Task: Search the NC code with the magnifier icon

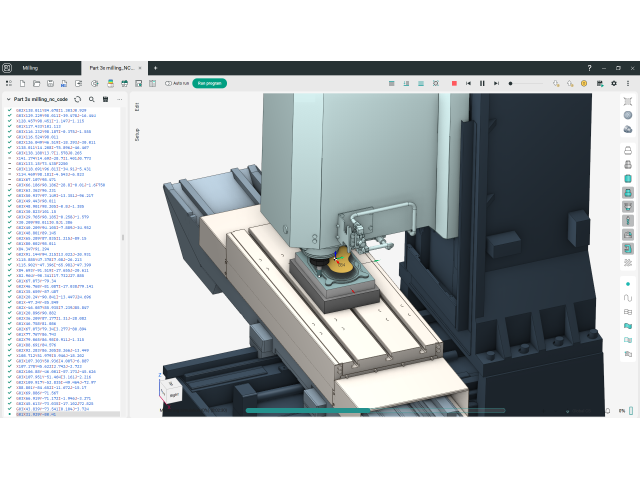Action: point(92,99)
